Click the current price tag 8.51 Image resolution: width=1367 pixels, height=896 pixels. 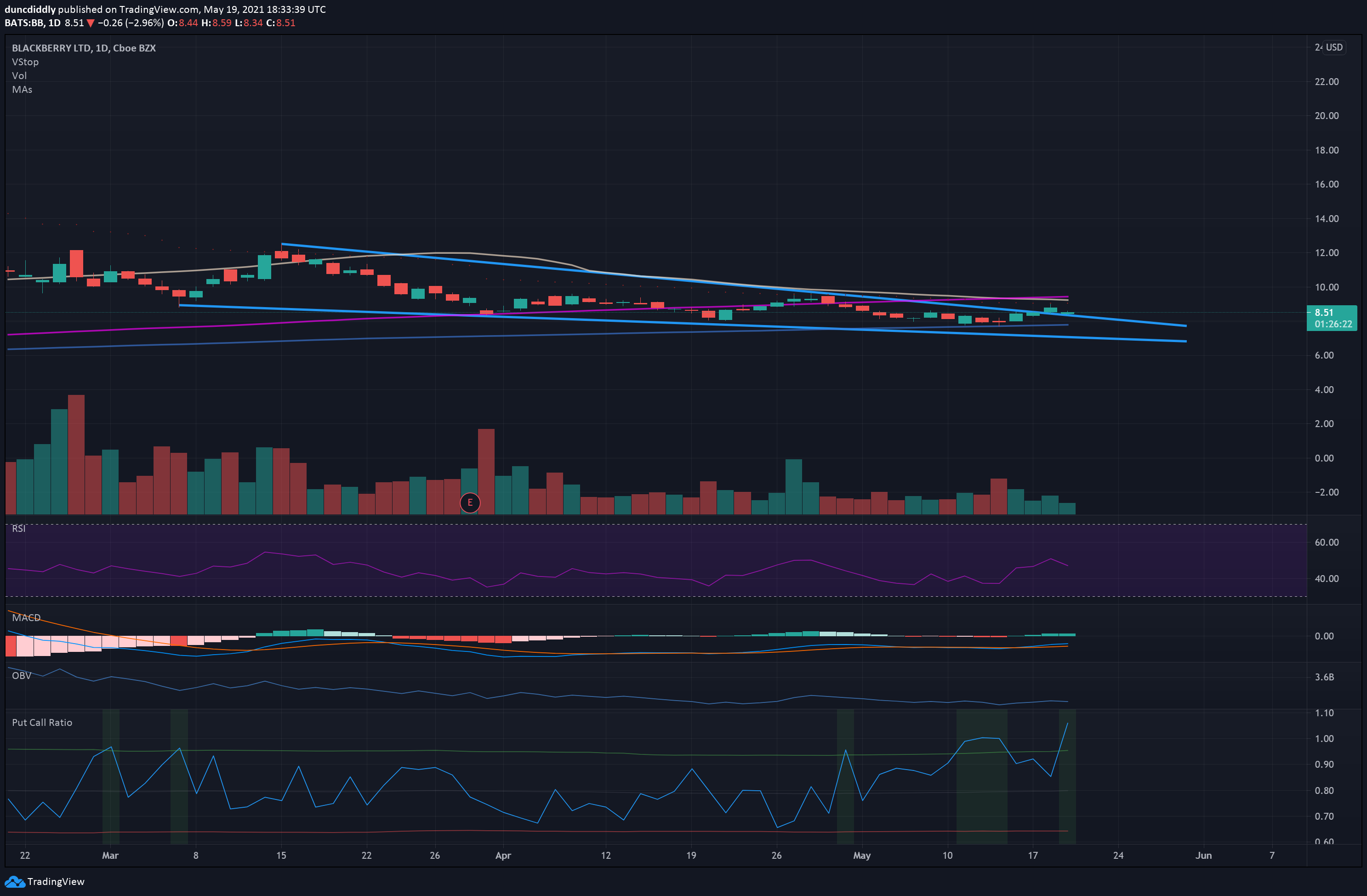(1324, 313)
